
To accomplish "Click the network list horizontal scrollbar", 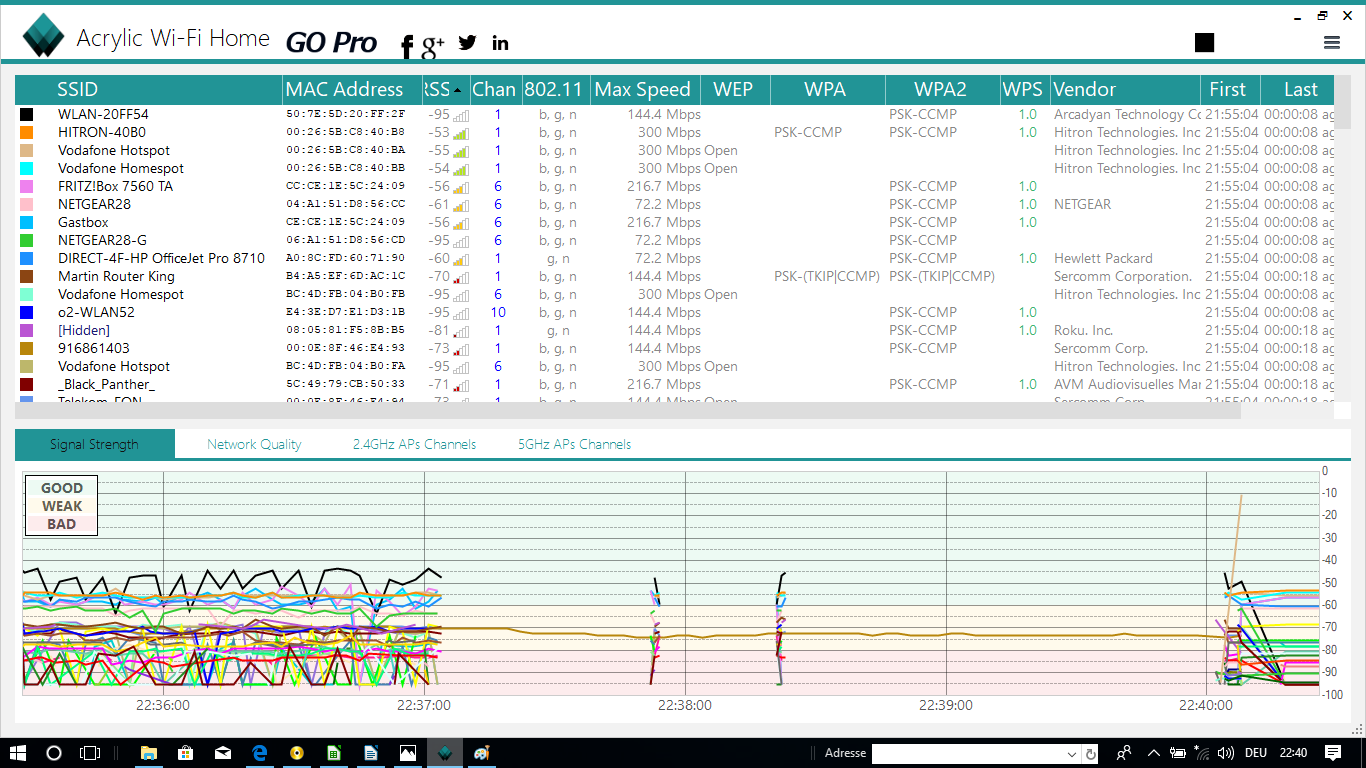I will click(628, 411).
